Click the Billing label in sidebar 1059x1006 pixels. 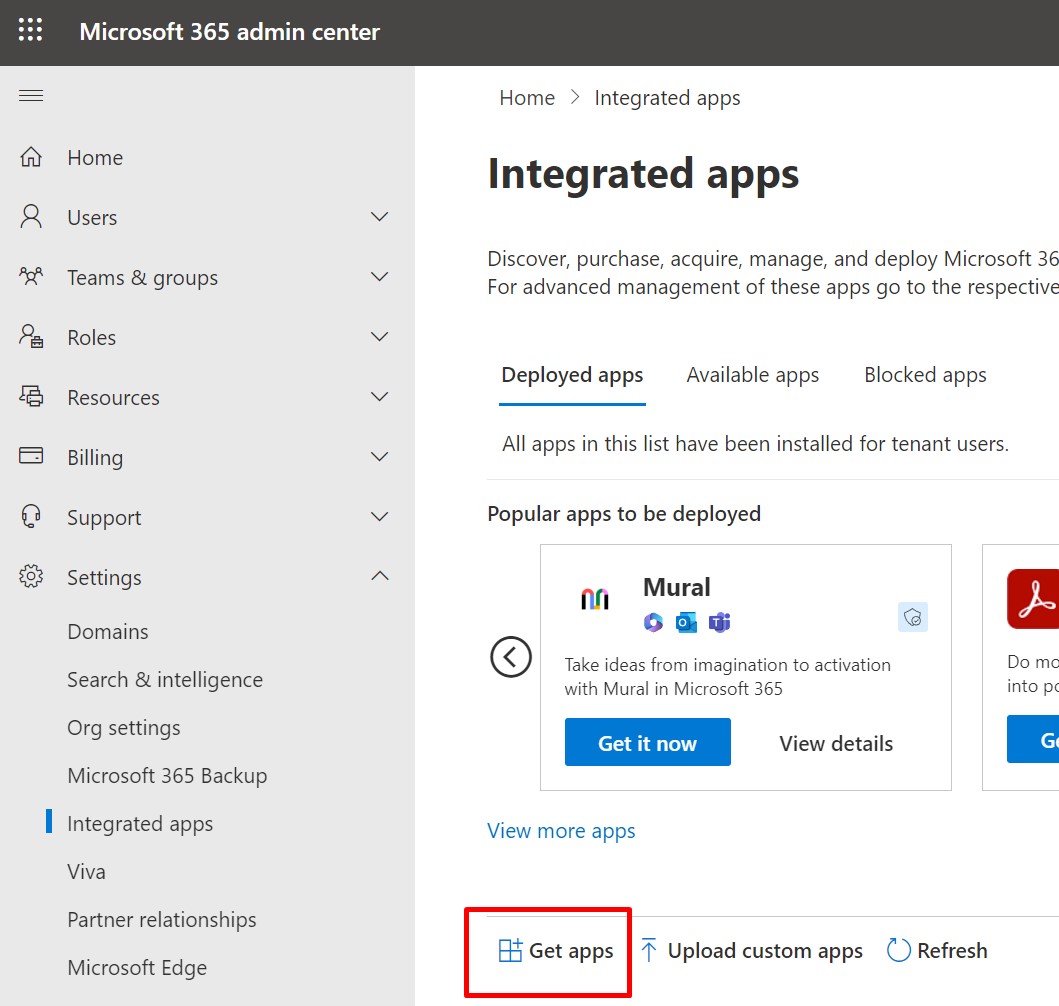point(95,458)
